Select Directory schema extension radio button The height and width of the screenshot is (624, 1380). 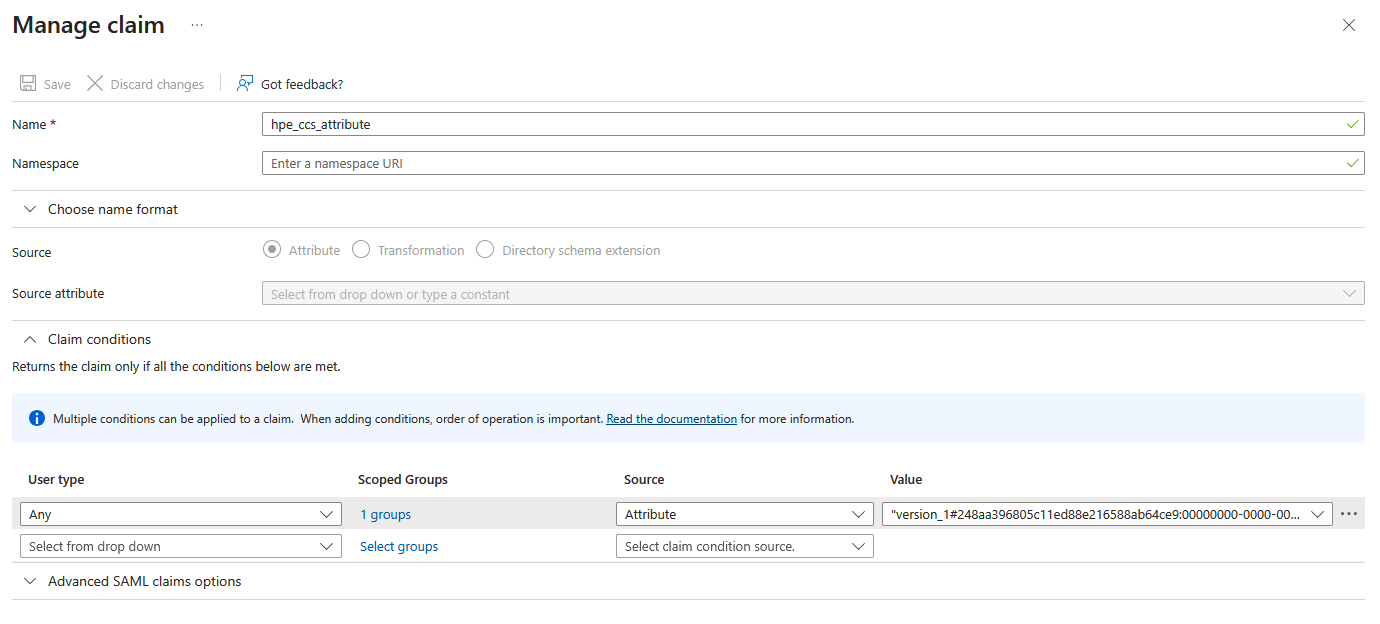(485, 250)
